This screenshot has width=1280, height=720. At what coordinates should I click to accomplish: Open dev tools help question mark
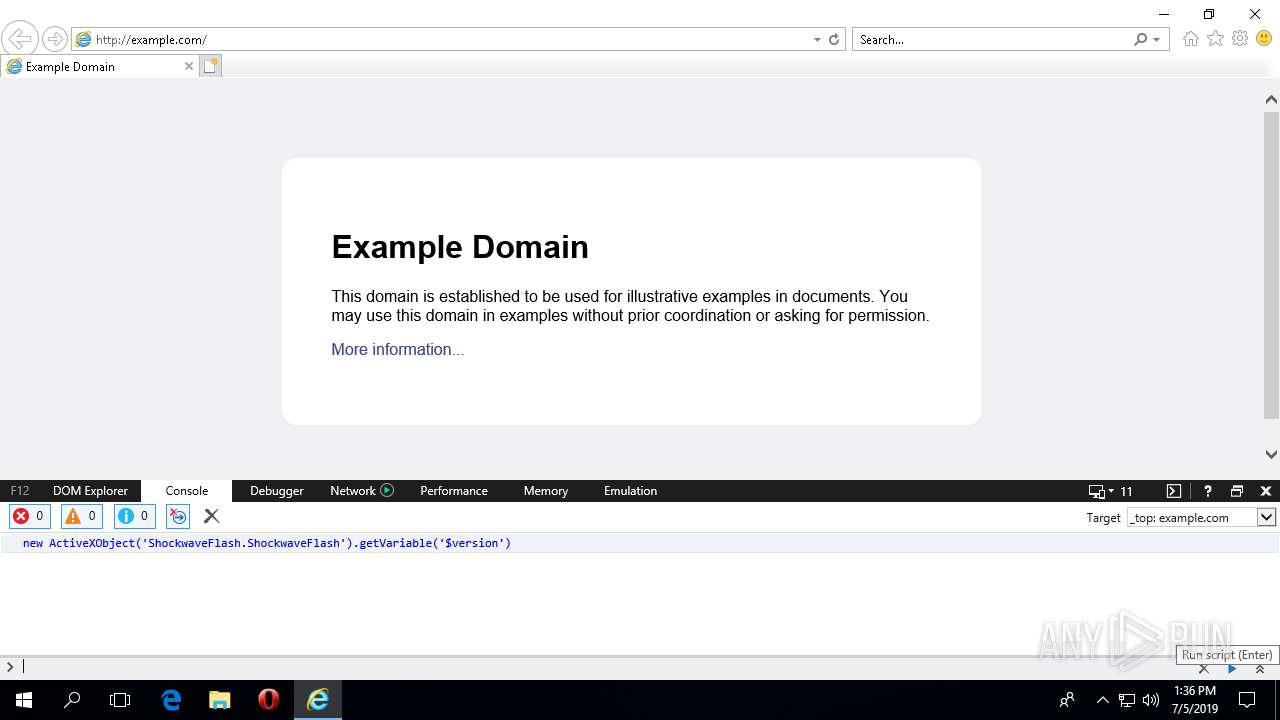click(1207, 491)
